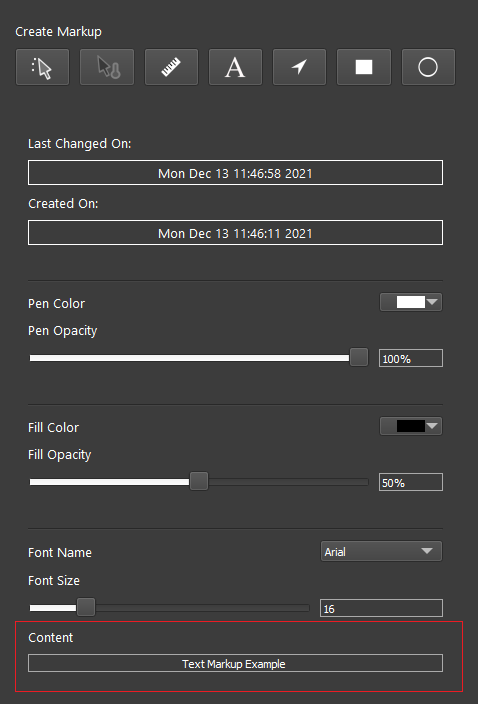Click the Pen Opacity slider handle
The height and width of the screenshot is (704, 478).
pos(359,357)
